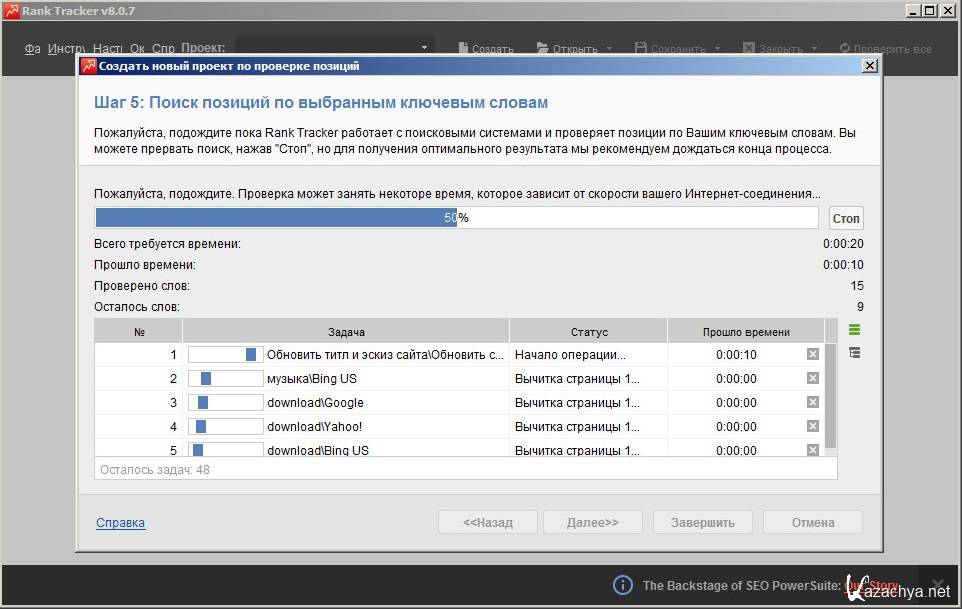Image resolution: width=962 pixels, height=610 pixels.
Task: Switch task list to tree view
Action: click(854, 353)
